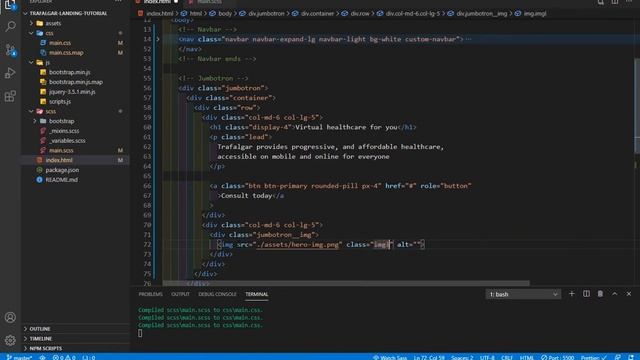Screen dimensions: 640x360
Task: Open the Extensions view
Action: (x=10, y=96)
